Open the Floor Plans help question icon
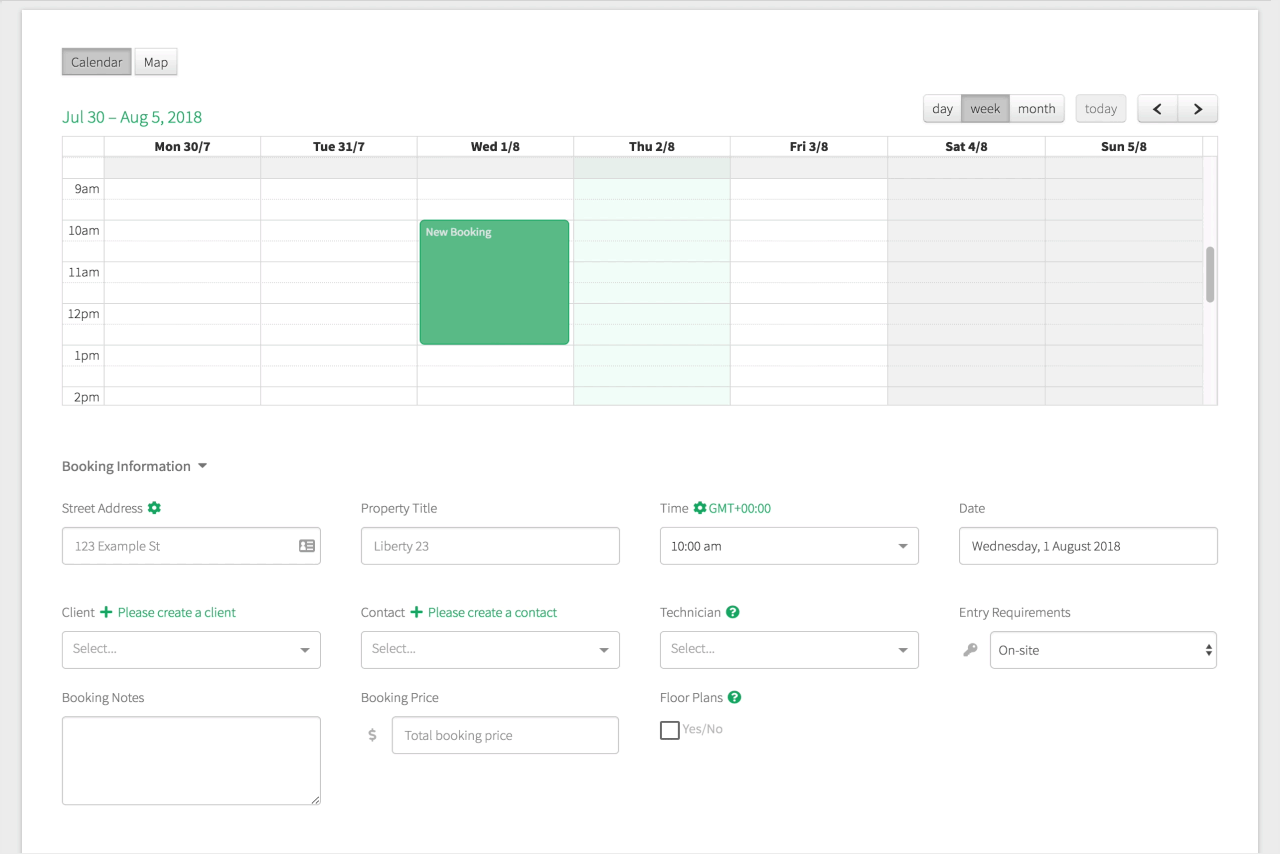 pyautogui.click(x=734, y=697)
